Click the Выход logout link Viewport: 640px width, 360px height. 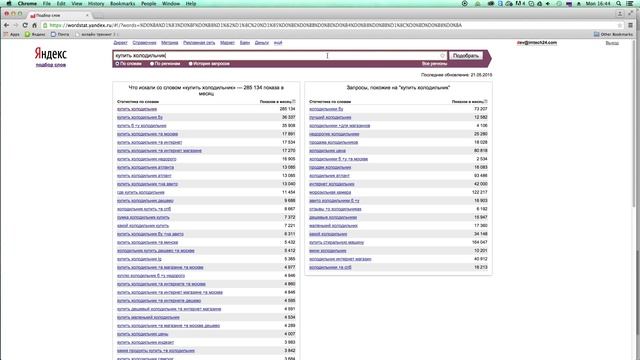click(612, 43)
